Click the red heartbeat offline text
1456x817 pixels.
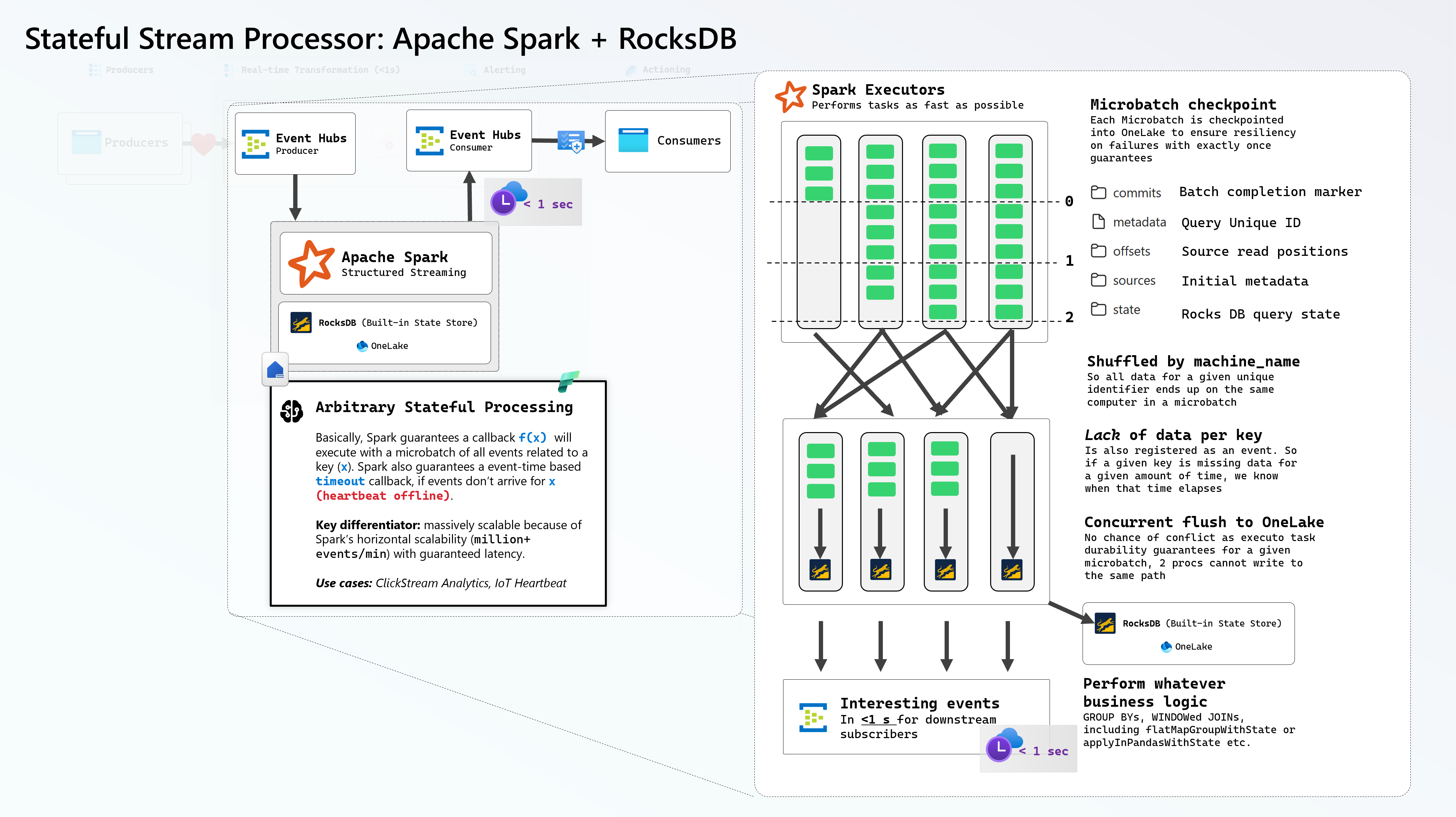click(383, 495)
